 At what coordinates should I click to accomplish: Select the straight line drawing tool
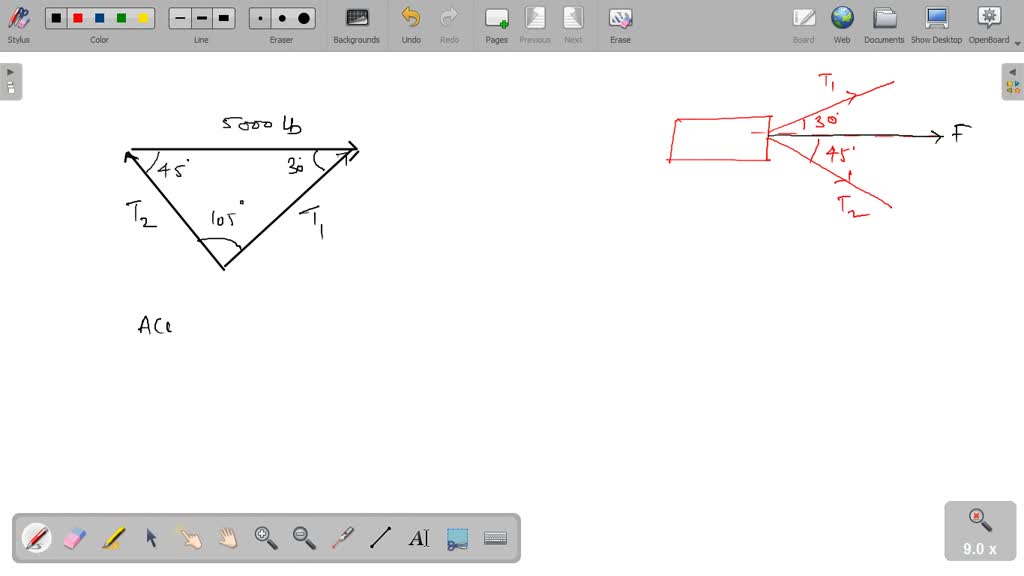381,538
